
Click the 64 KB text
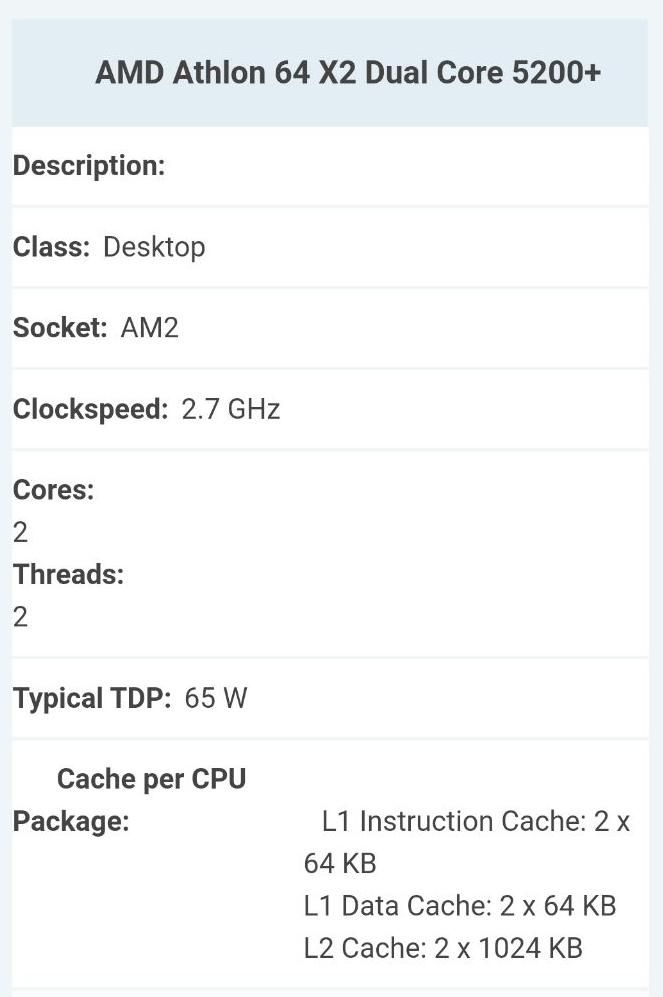point(340,863)
